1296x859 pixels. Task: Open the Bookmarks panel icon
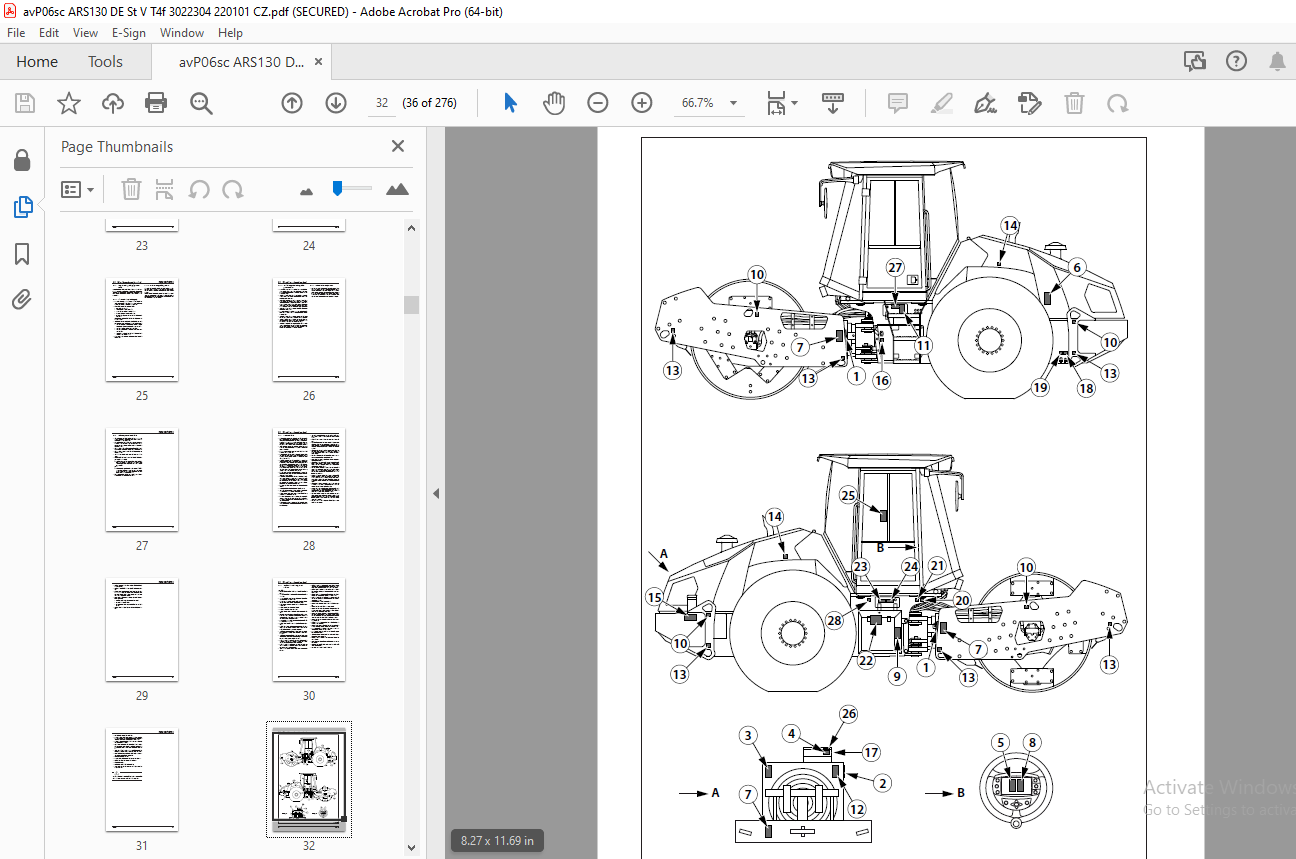point(22,254)
